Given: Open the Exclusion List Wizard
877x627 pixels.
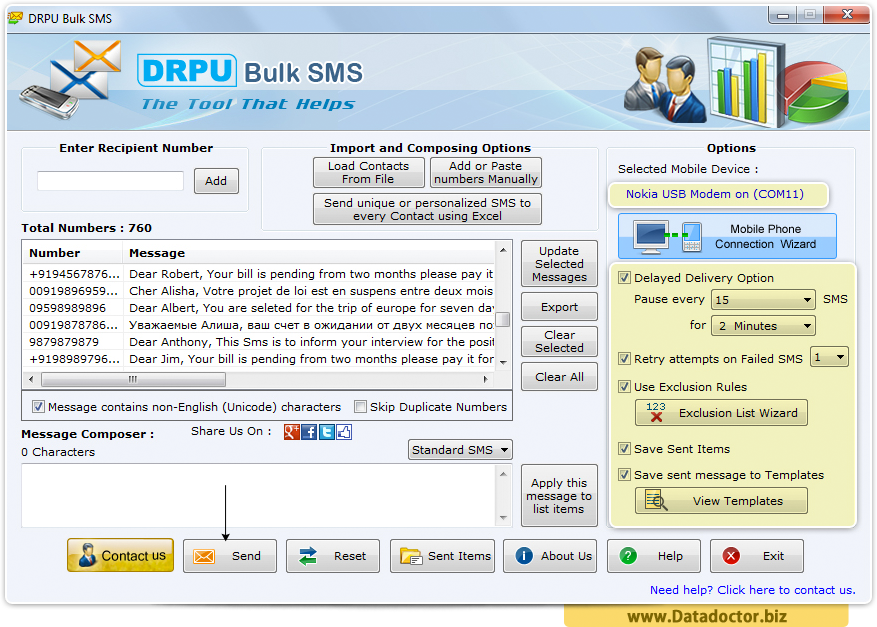Looking at the screenshot, I should point(721,413).
